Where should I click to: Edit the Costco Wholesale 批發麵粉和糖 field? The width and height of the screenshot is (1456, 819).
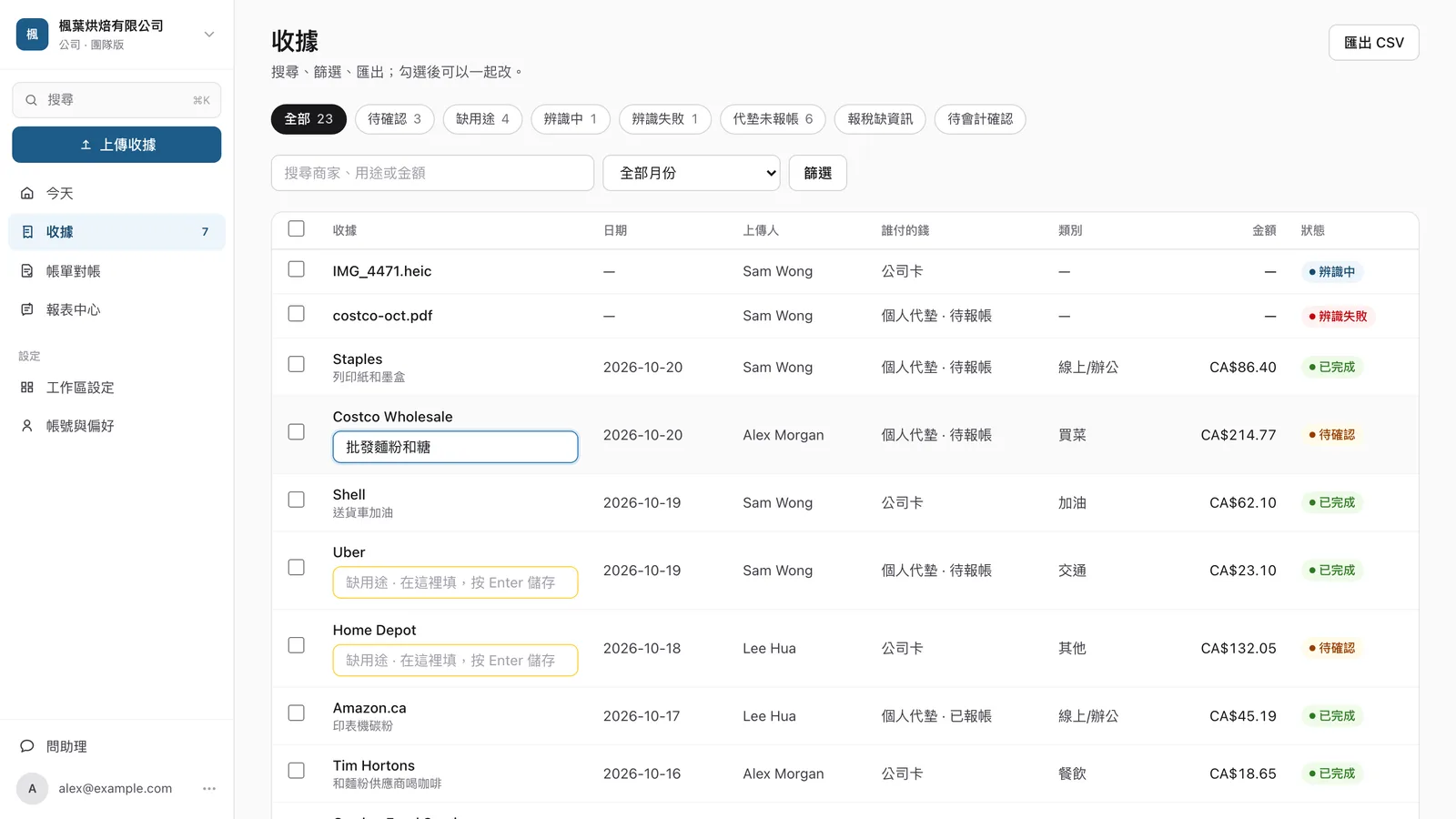(455, 447)
